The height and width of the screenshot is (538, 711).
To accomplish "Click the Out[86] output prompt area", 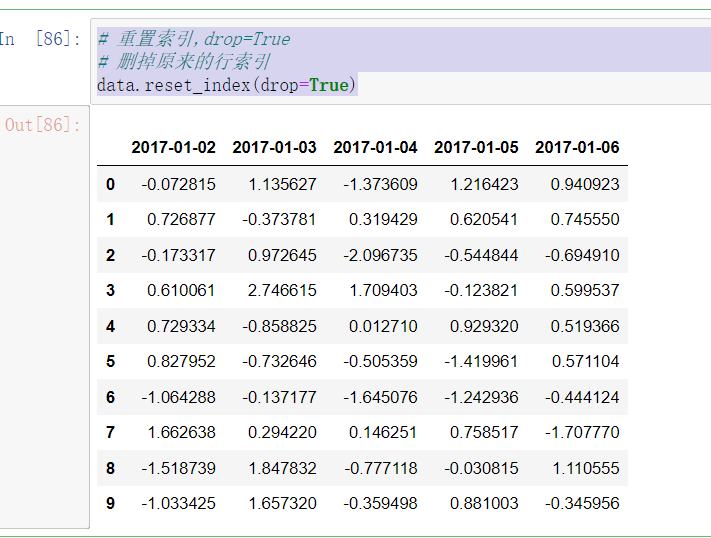I will [43, 125].
